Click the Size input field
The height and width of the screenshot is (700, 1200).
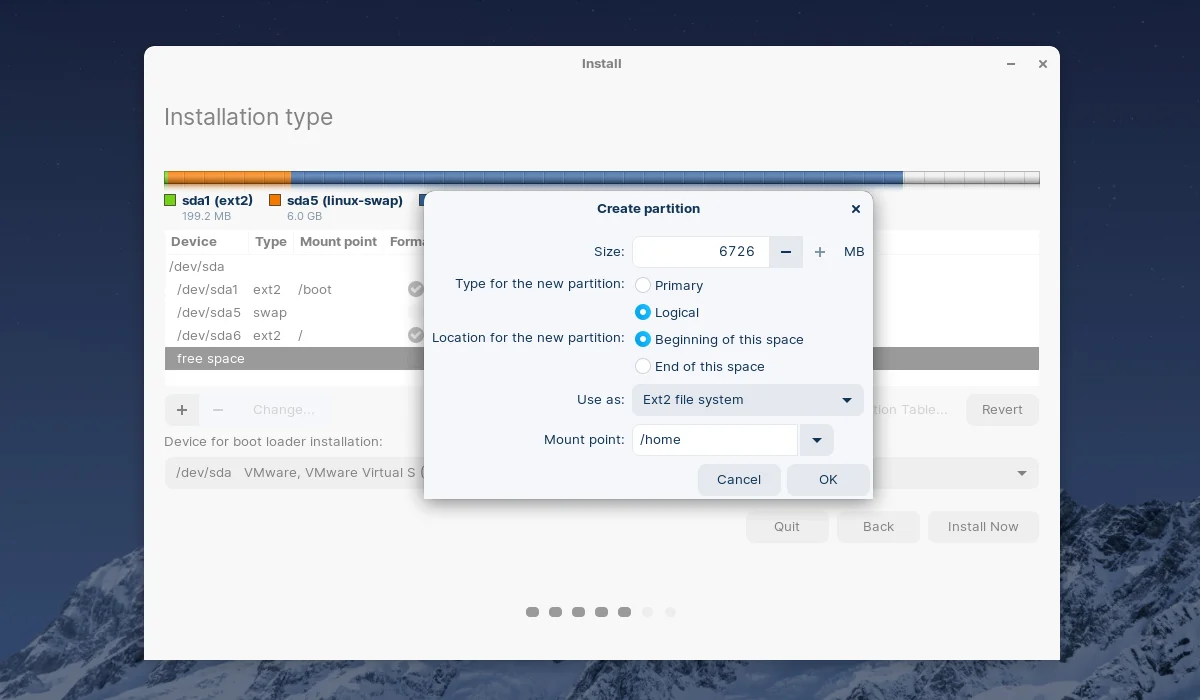click(701, 252)
